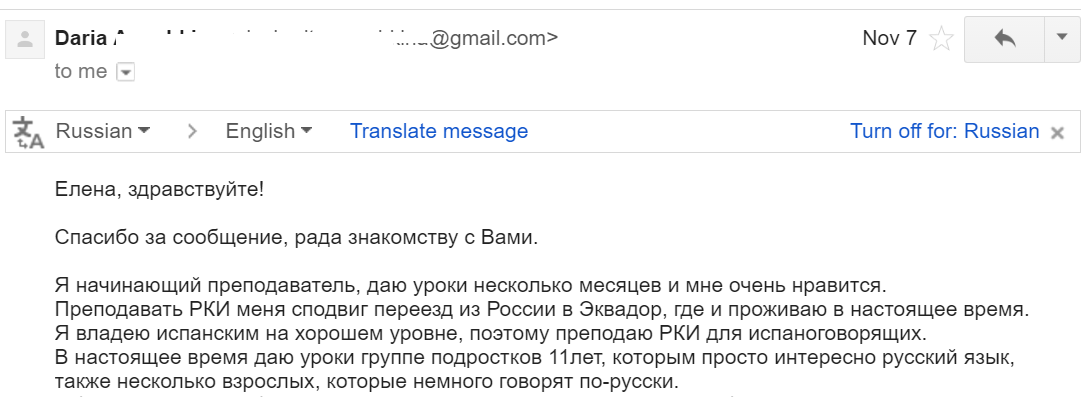Open the English target language dropdown
This screenshot has width=1087, height=397.
pyautogui.click(x=269, y=131)
